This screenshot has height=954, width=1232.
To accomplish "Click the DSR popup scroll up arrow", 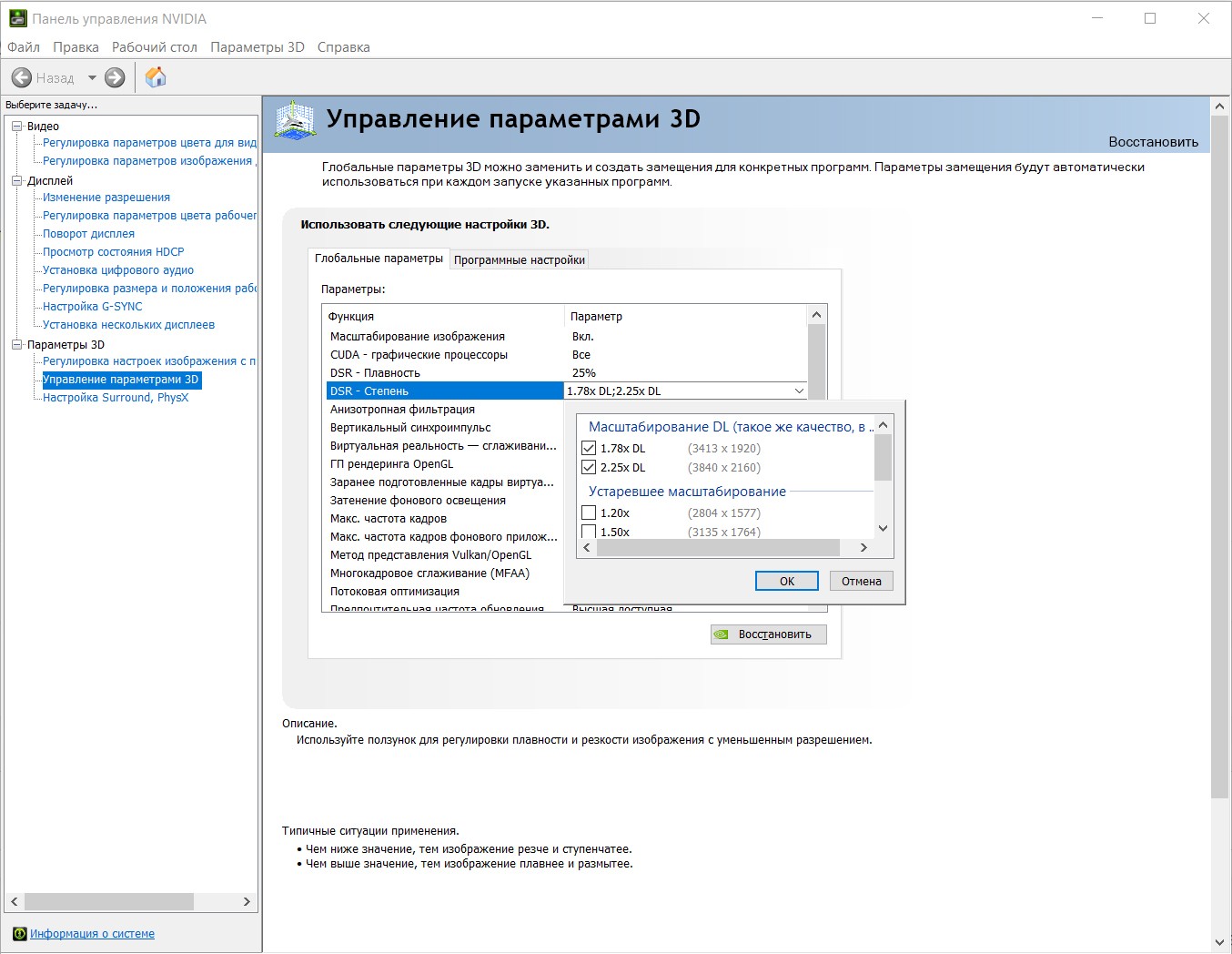I will pos(883,425).
